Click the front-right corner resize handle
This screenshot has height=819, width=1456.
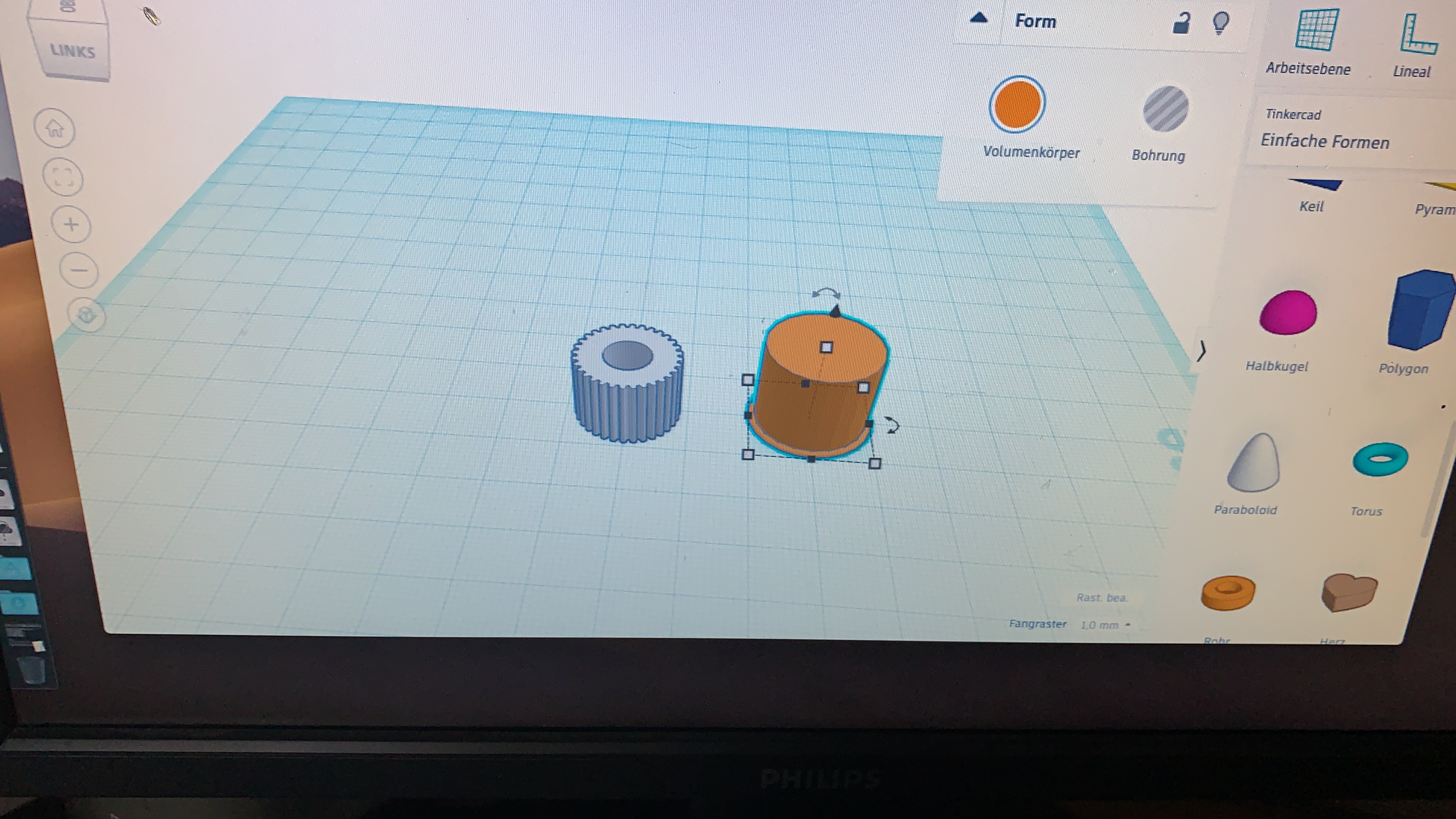pyautogui.click(x=874, y=463)
